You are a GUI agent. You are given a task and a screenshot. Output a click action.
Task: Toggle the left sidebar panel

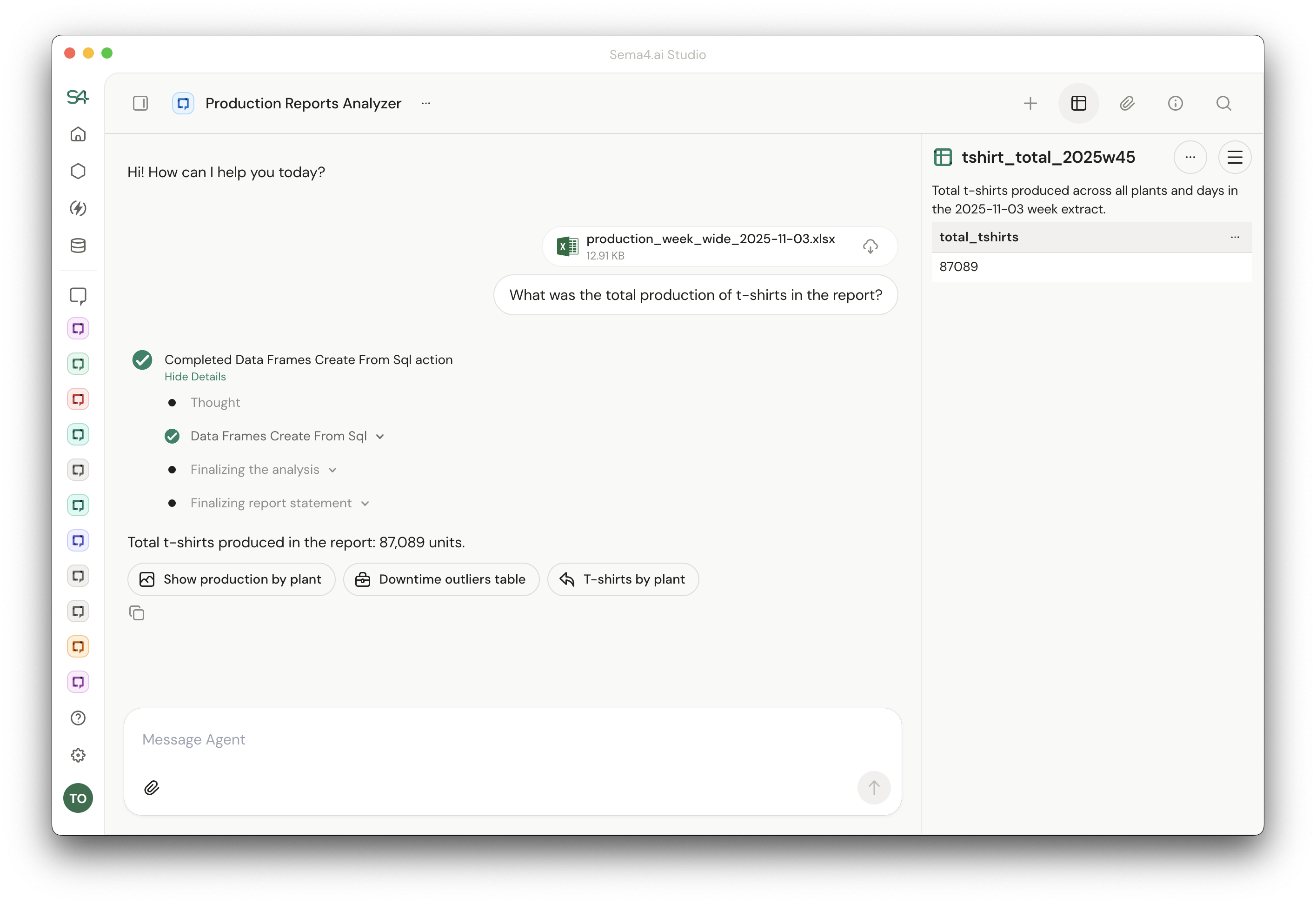(140, 103)
